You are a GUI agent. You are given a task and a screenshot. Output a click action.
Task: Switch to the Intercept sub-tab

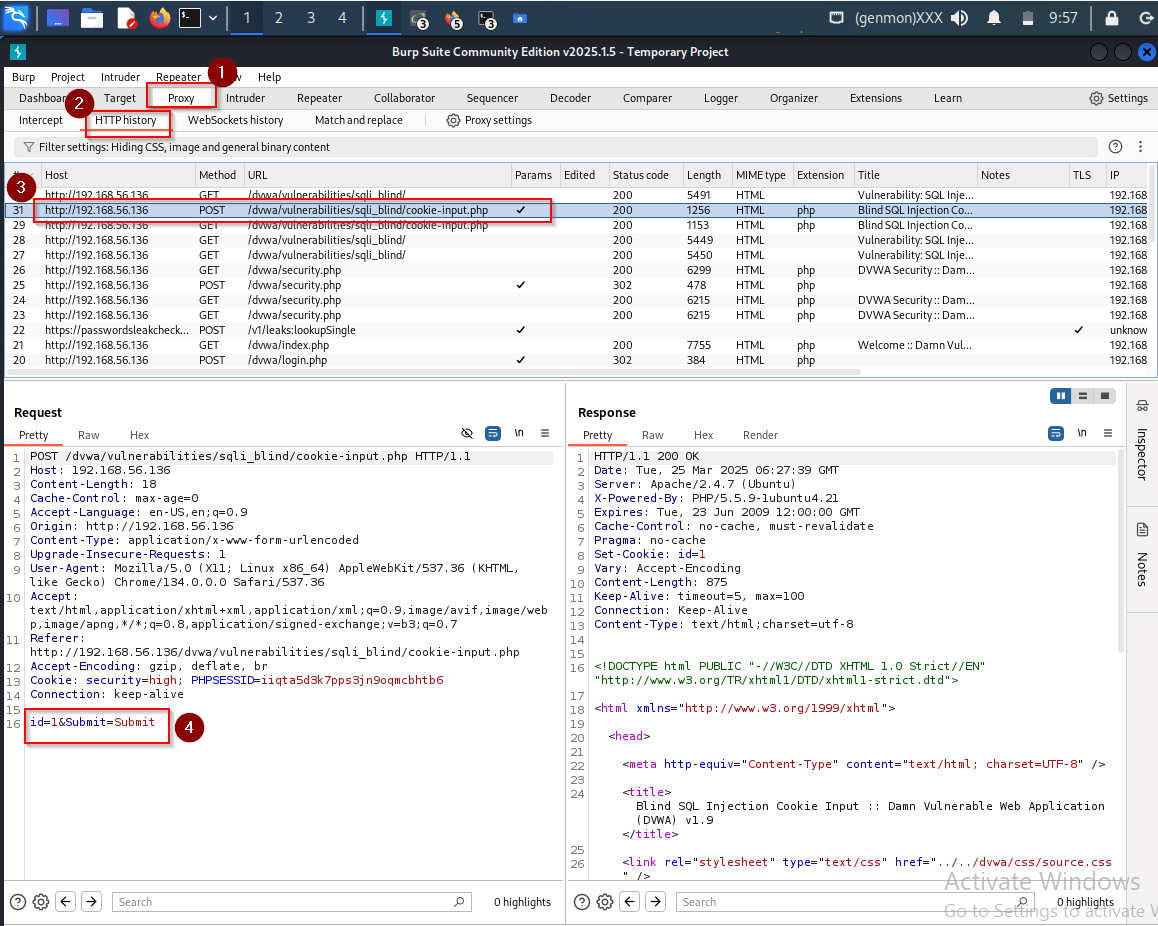(x=41, y=120)
